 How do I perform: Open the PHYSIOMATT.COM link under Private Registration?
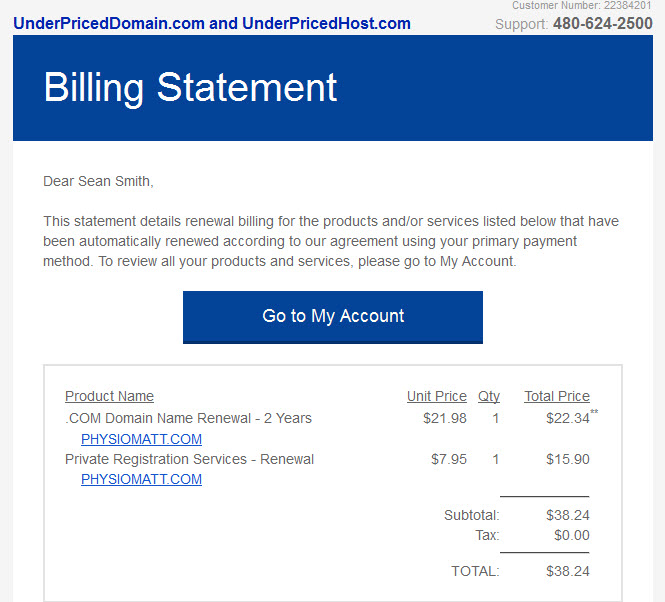(141, 479)
